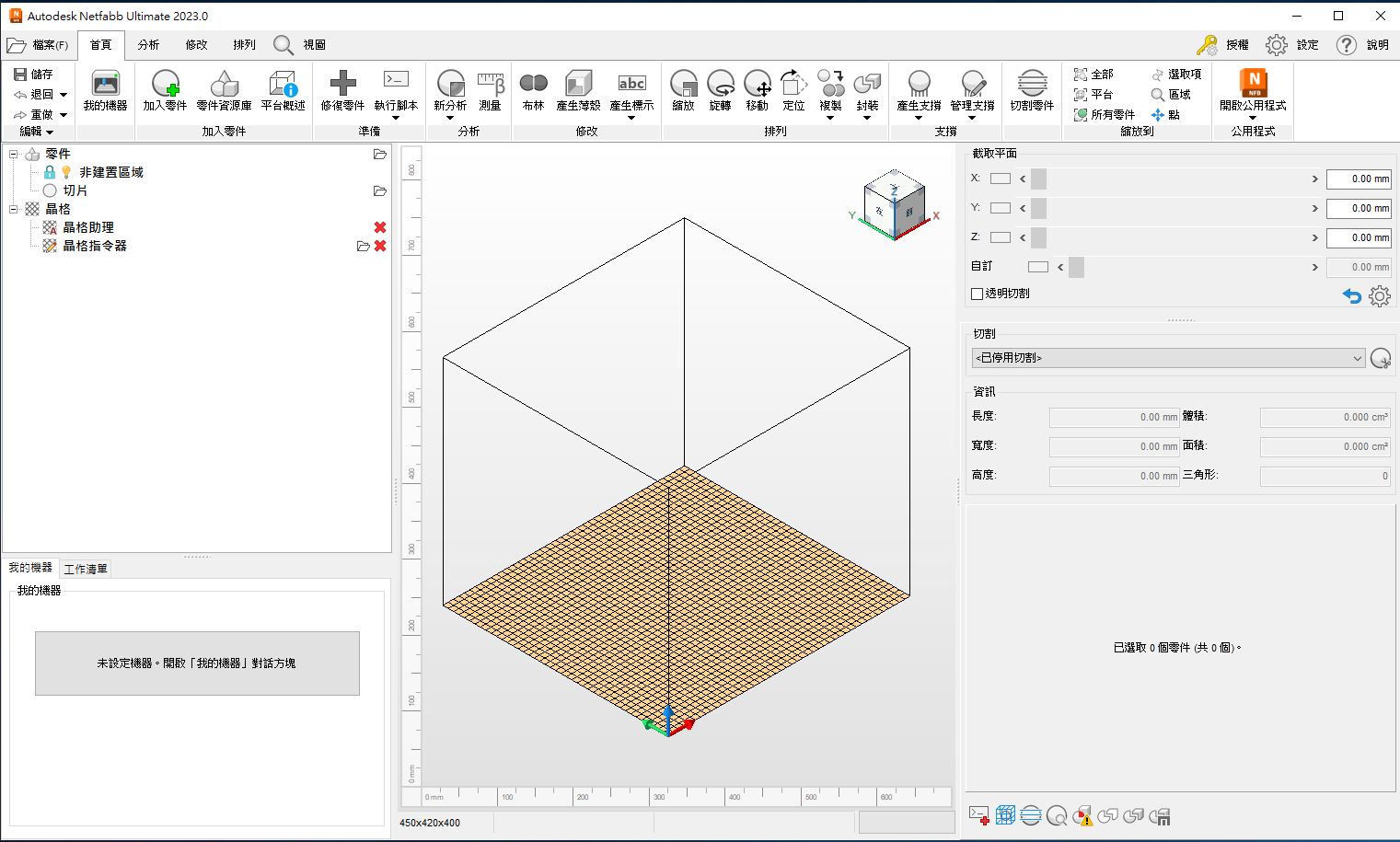Open the 已停用切割 dropdown
Screen dimensions: 1400x842
[1168, 358]
